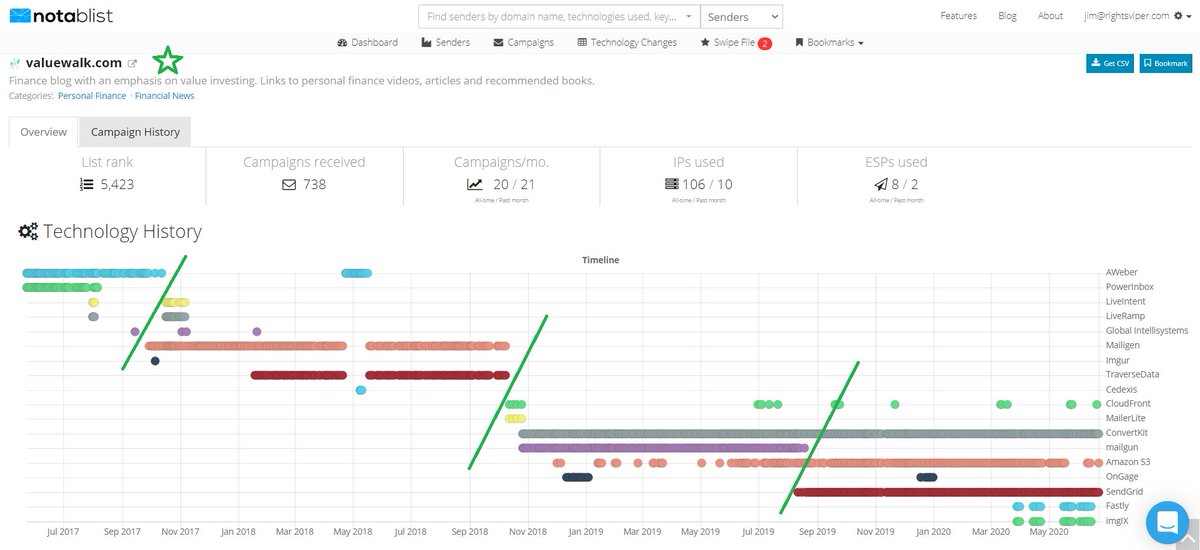
Task: Click the PowerInbox timeline label
Action: pyautogui.click(x=1129, y=287)
